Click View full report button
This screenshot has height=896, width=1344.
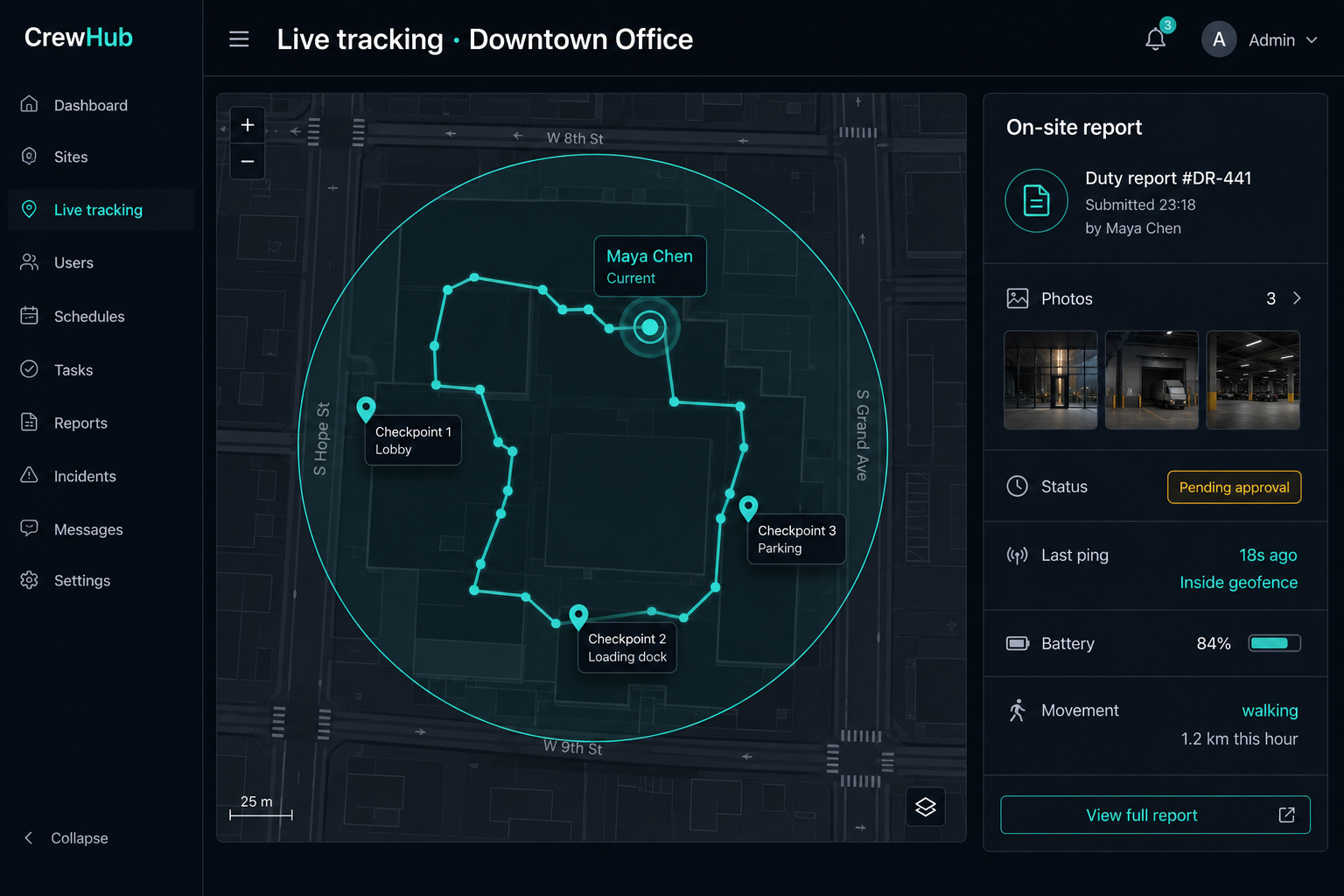(1155, 815)
